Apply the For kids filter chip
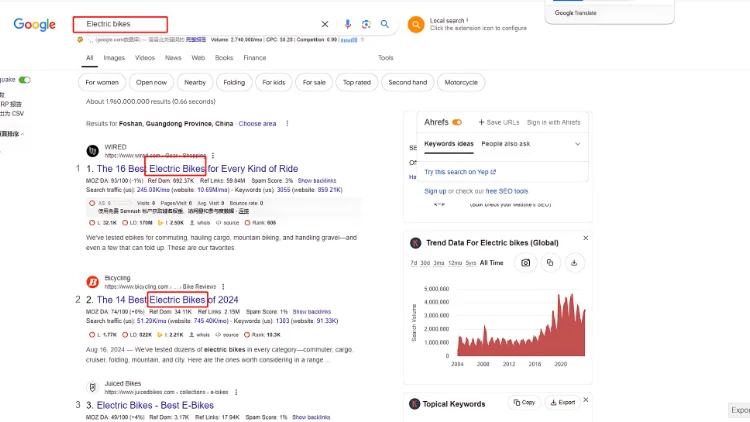The height and width of the screenshot is (422, 750). (x=274, y=82)
